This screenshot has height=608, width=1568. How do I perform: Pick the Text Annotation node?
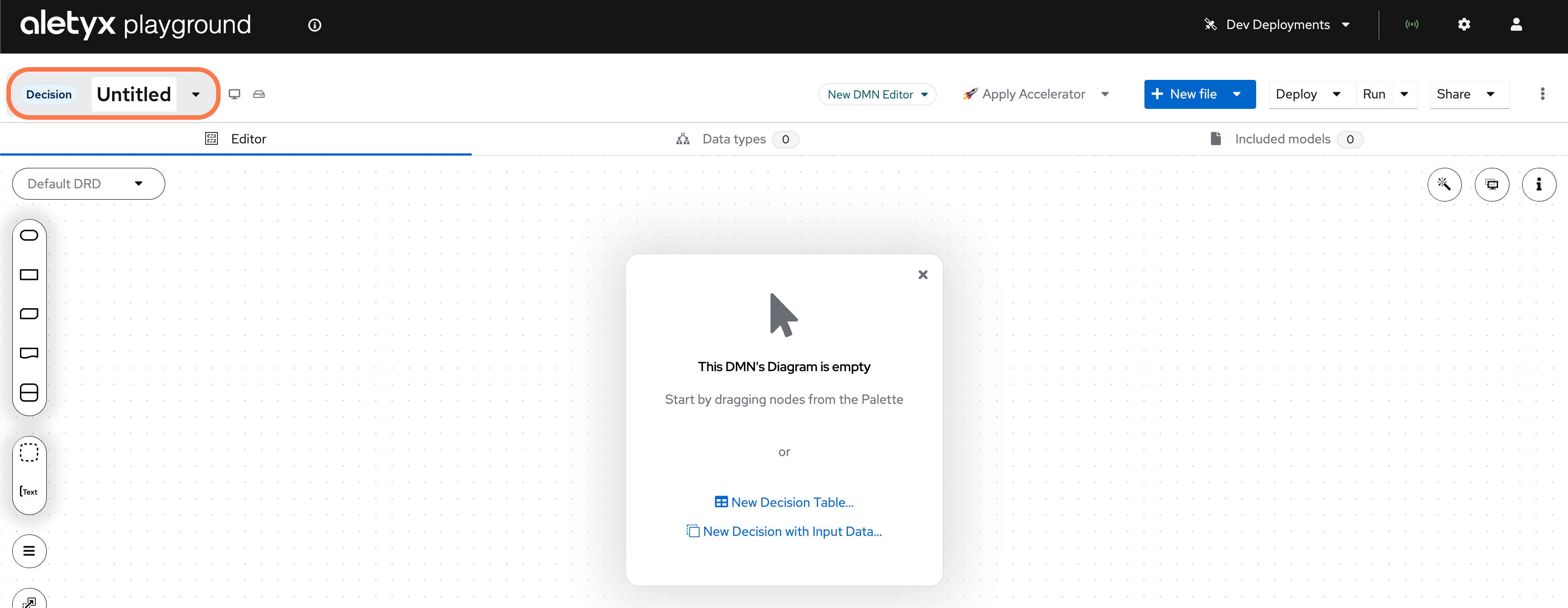(x=29, y=492)
